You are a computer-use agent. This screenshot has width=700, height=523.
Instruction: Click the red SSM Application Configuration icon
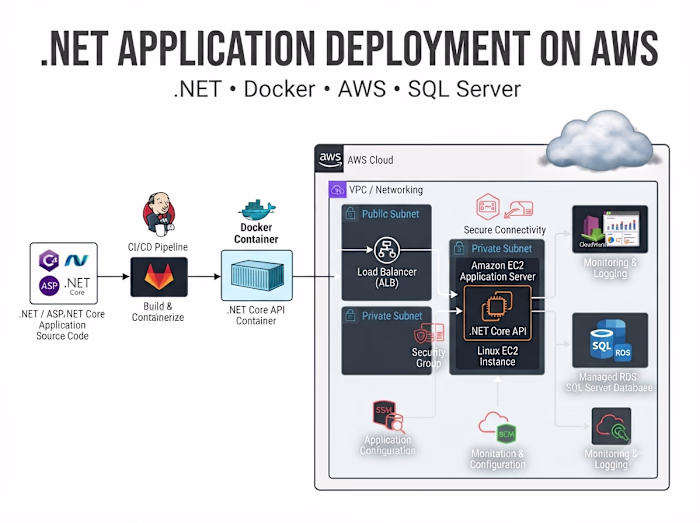point(388,417)
